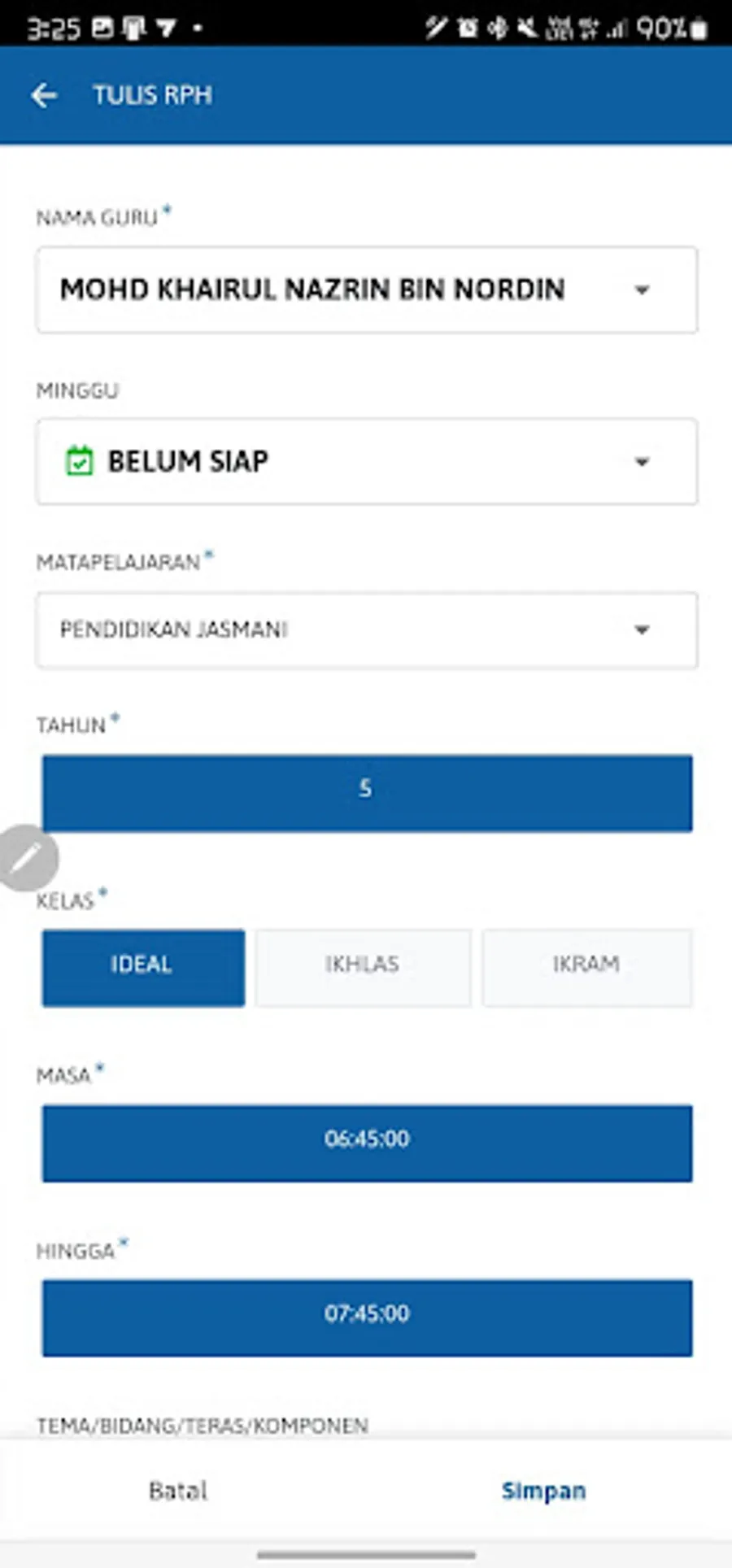732x1568 pixels.
Task: Expand the MINGGU dropdown arrow
Action: click(642, 462)
